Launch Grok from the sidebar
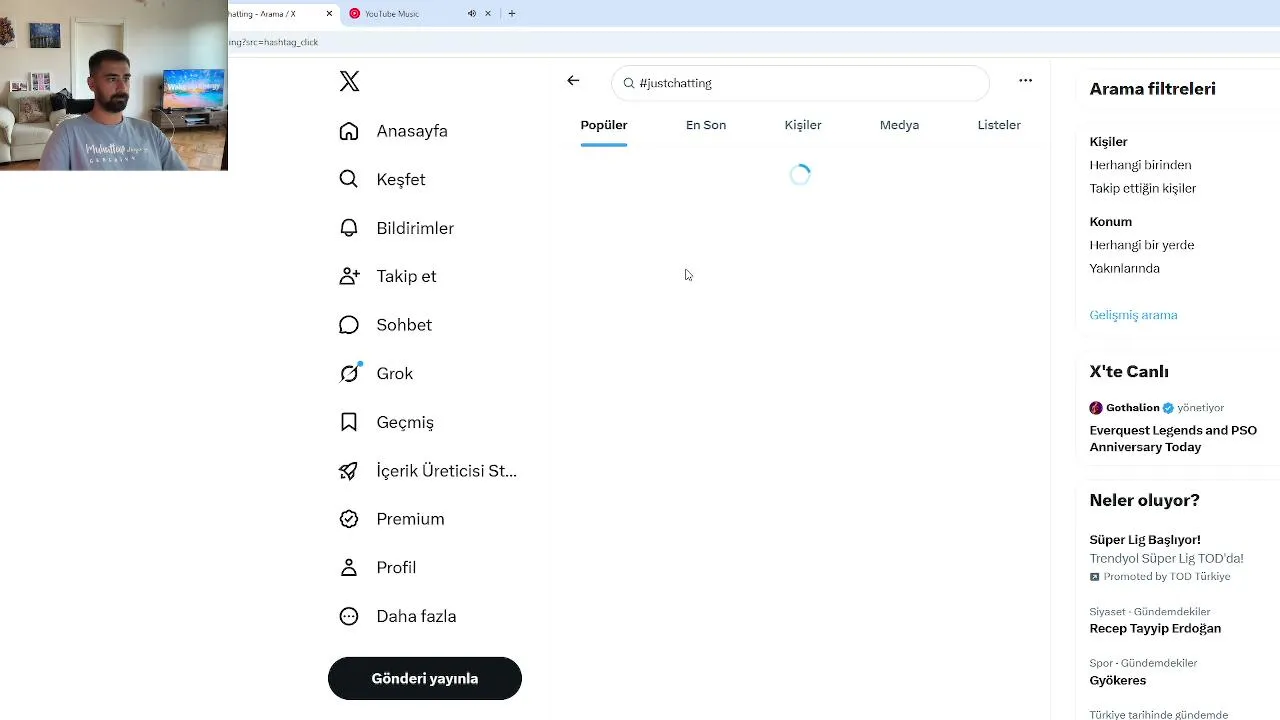1280x720 pixels. (x=376, y=374)
